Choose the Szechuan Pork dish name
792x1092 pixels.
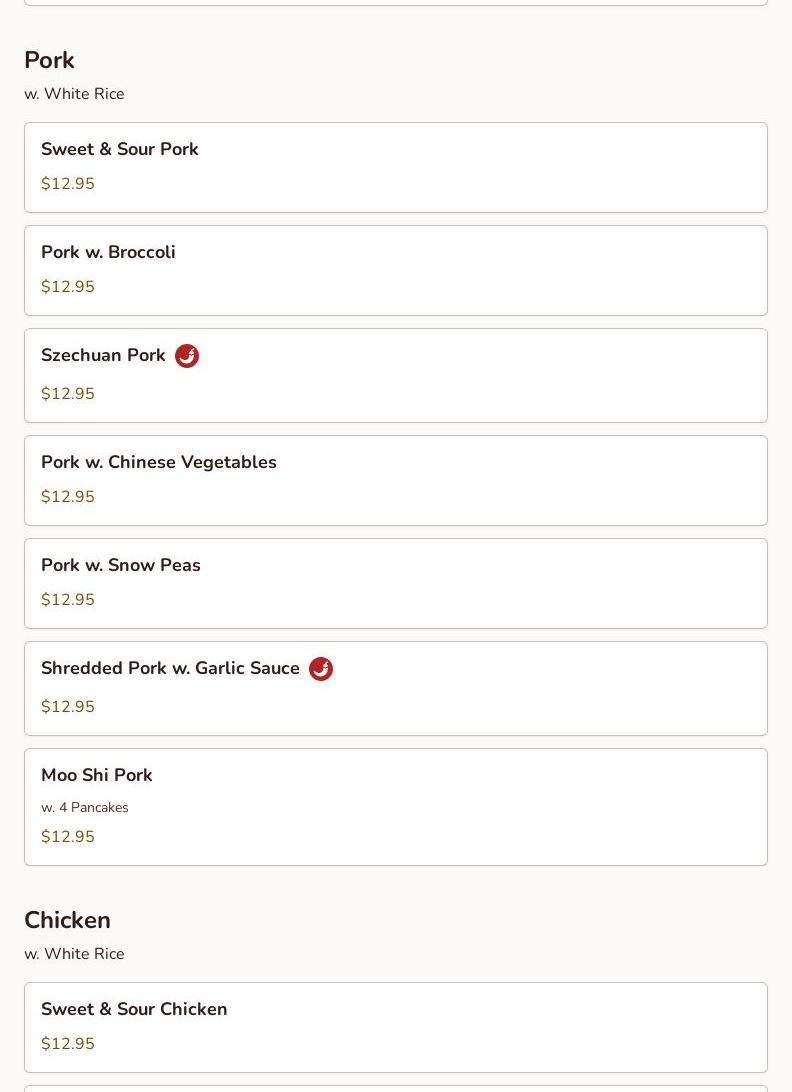click(x=103, y=355)
